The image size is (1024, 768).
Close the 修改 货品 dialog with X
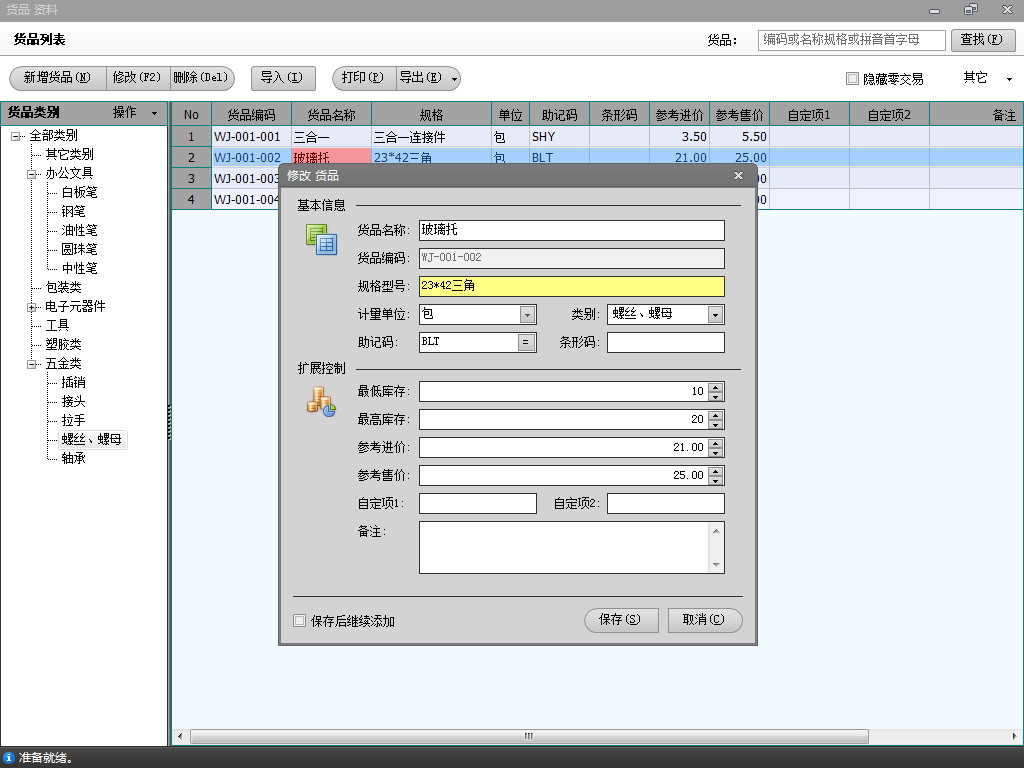738,176
